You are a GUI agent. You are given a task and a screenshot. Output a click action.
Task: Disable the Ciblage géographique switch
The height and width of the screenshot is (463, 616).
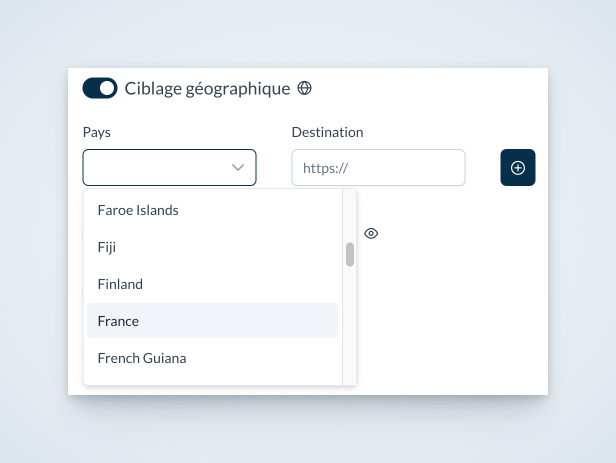pos(100,88)
